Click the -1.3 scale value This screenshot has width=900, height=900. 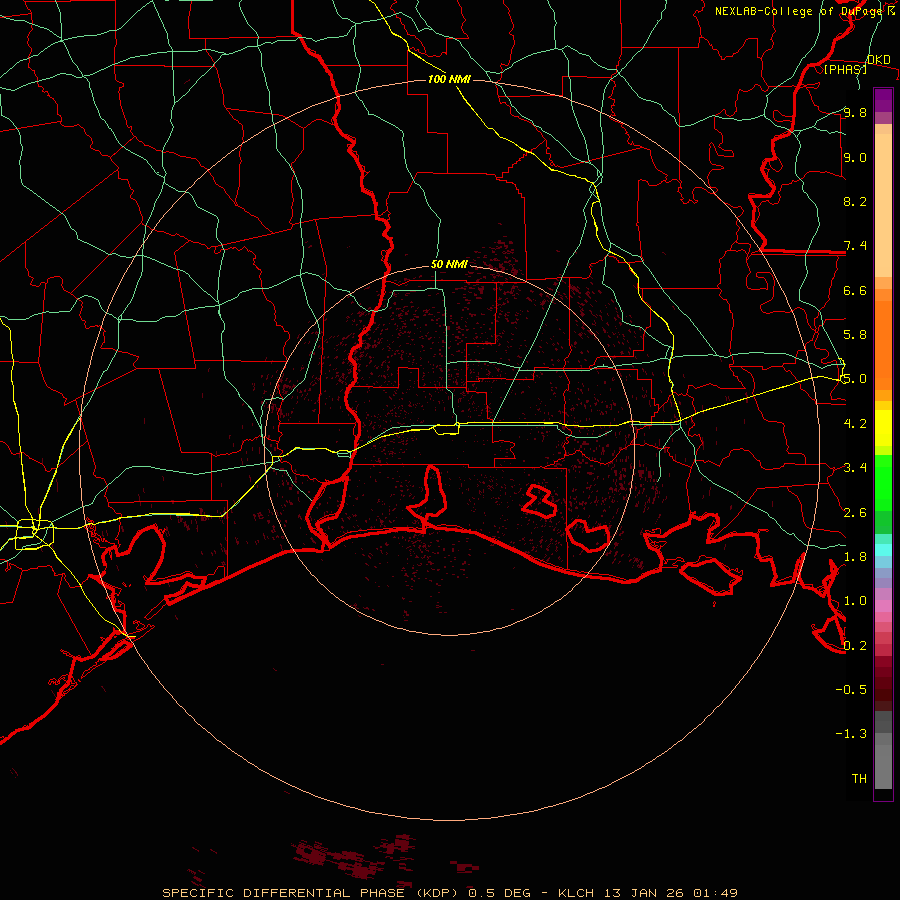[x=851, y=734]
